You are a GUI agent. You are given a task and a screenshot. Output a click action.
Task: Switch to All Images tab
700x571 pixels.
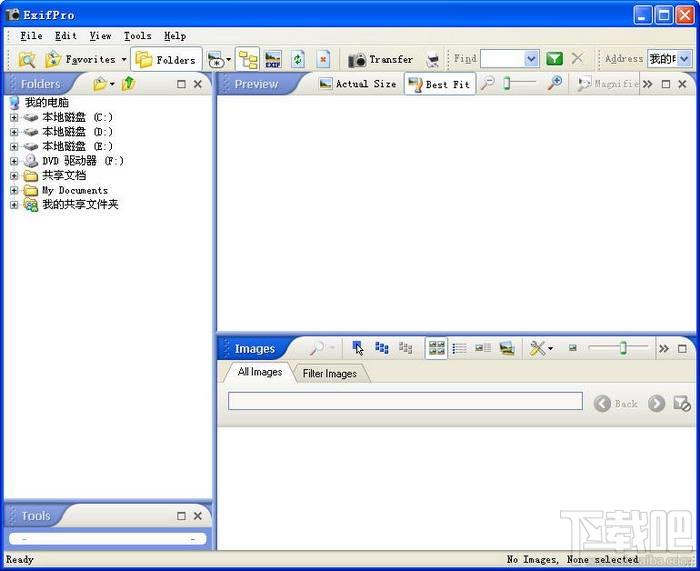tap(260, 372)
